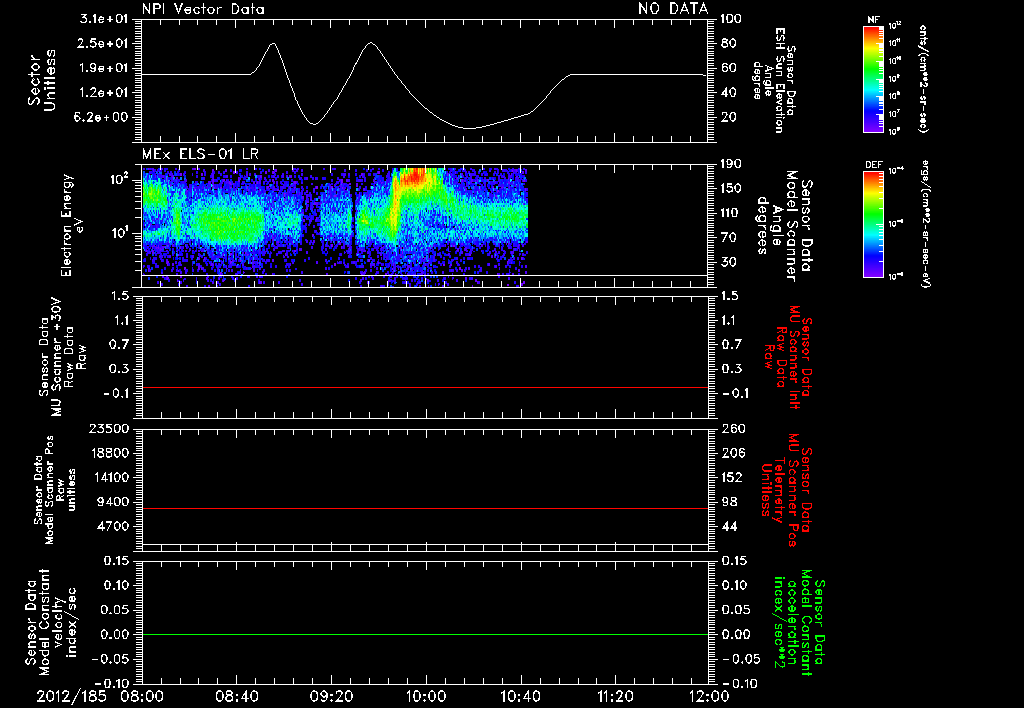1024x708 pixels.
Task: Click the red line in MU Scanner +30V panel
Action: click(425, 388)
